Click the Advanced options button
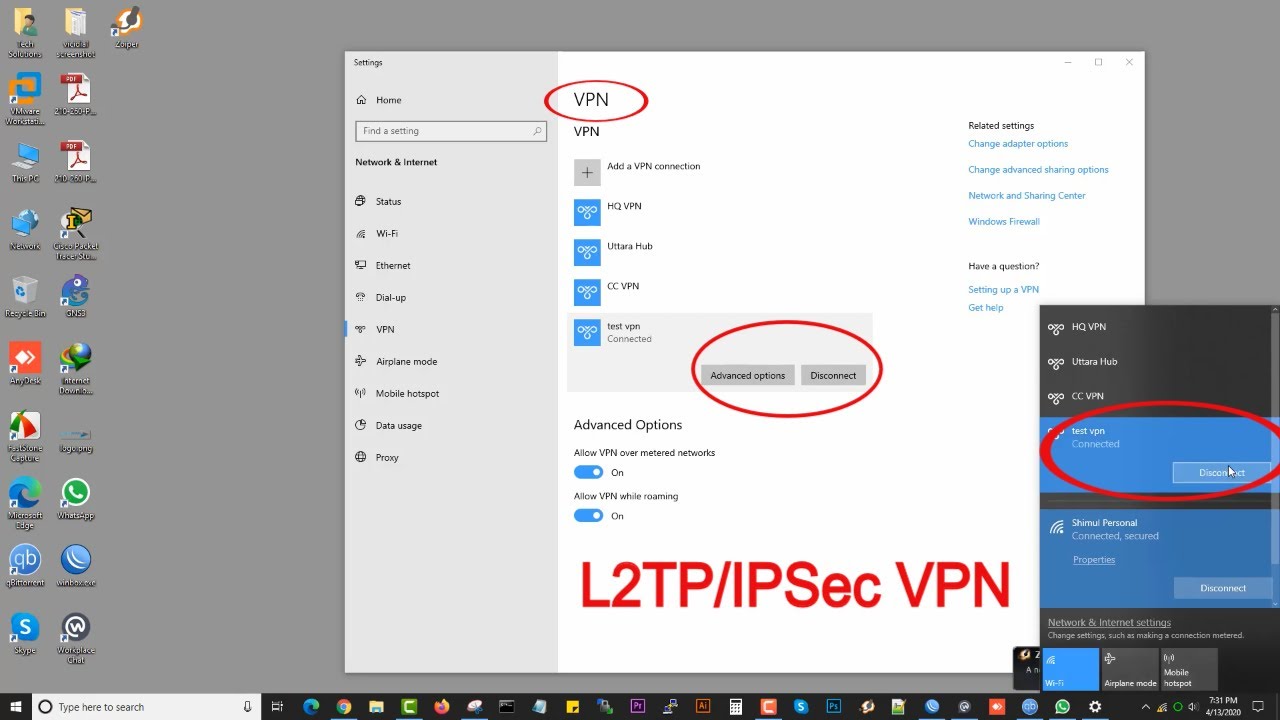This screenshot has width=1280, height=720. coord(747,375)
